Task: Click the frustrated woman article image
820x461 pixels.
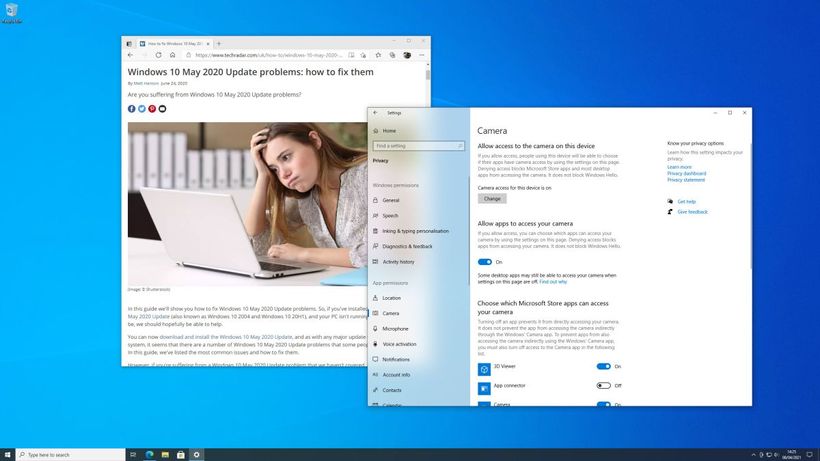Action: click(x=247, y=204)
